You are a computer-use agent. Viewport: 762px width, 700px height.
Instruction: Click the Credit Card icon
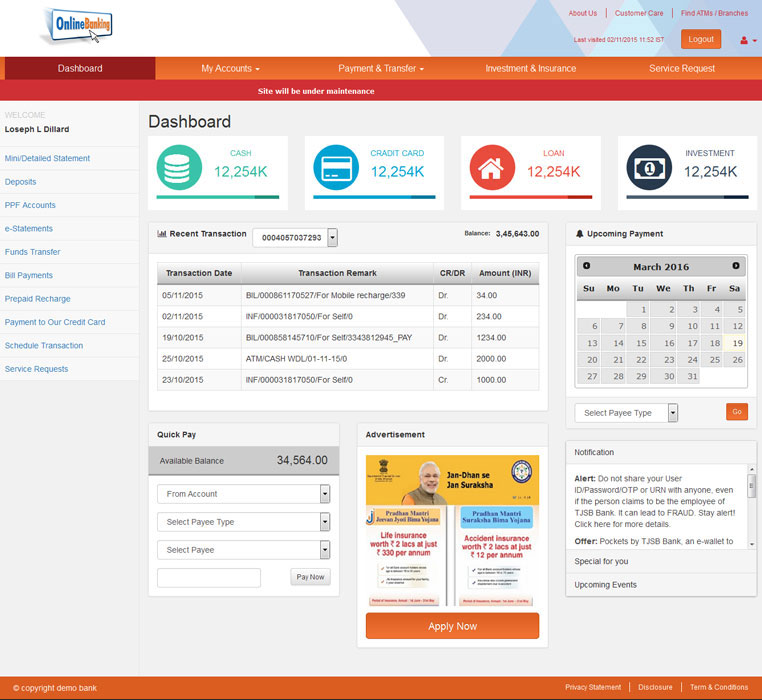pyautogui.click(x=336, y=168)
